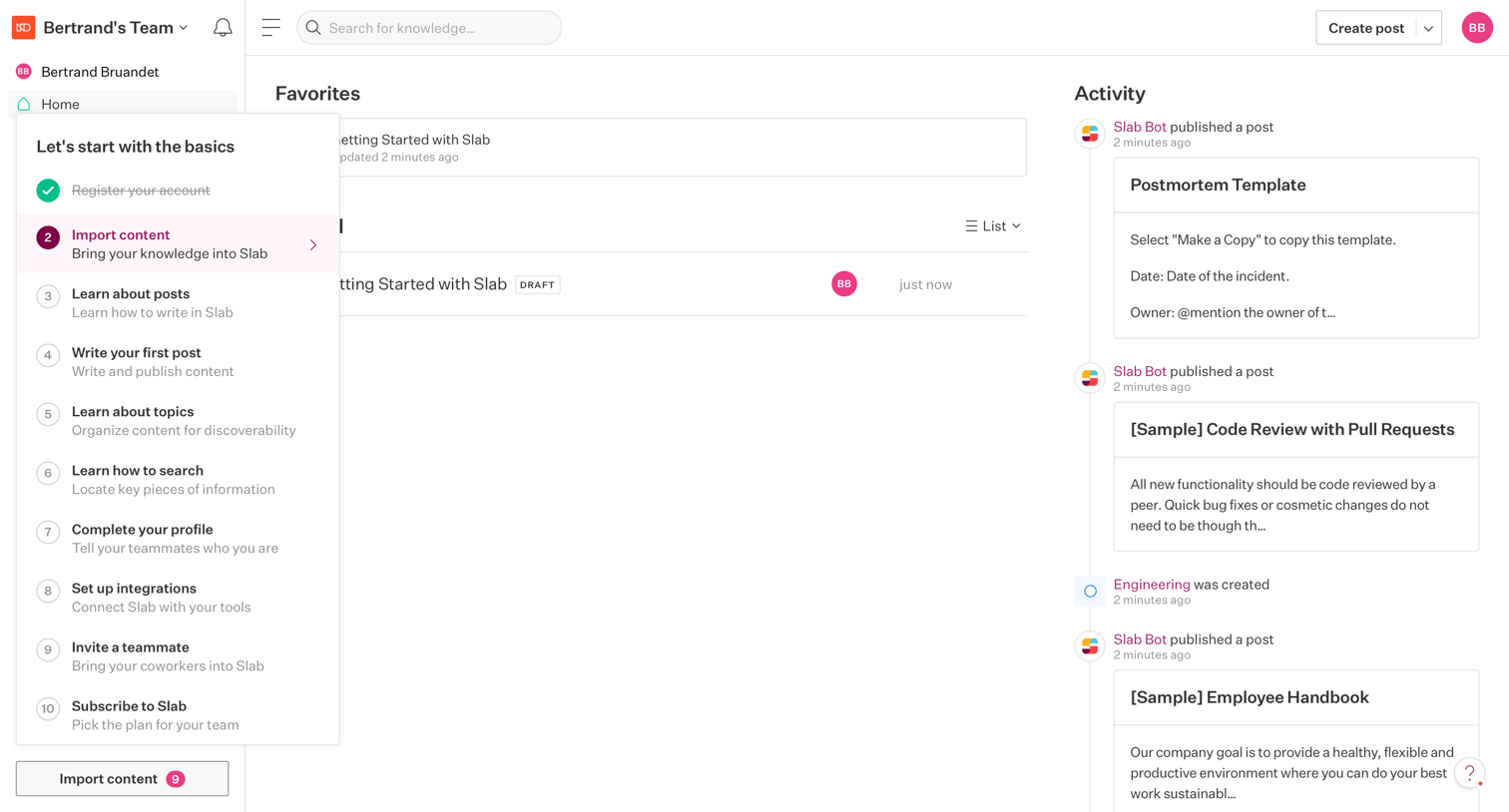Click the help question mark icon

coord(1469,773)
